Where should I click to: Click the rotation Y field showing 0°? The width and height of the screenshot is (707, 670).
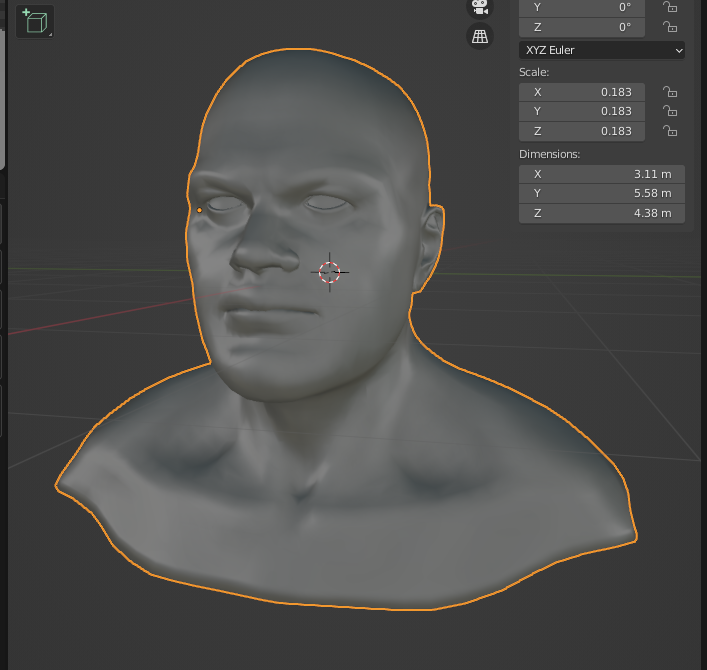(x=585, y=7)
